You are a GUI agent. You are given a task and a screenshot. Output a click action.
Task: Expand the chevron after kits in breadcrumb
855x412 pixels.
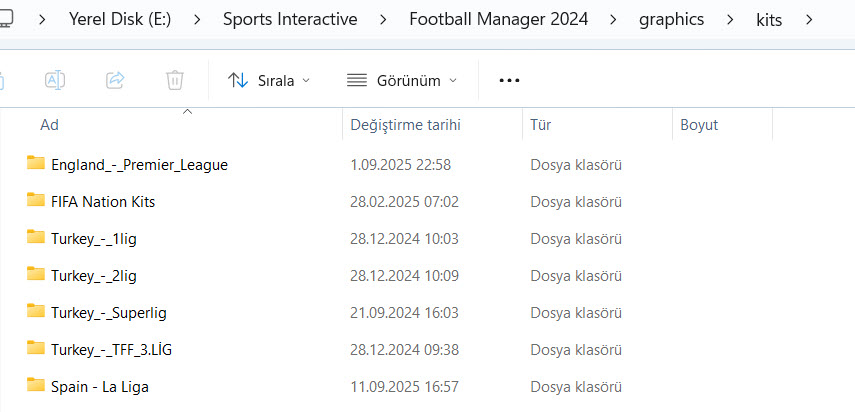(809, 19)
